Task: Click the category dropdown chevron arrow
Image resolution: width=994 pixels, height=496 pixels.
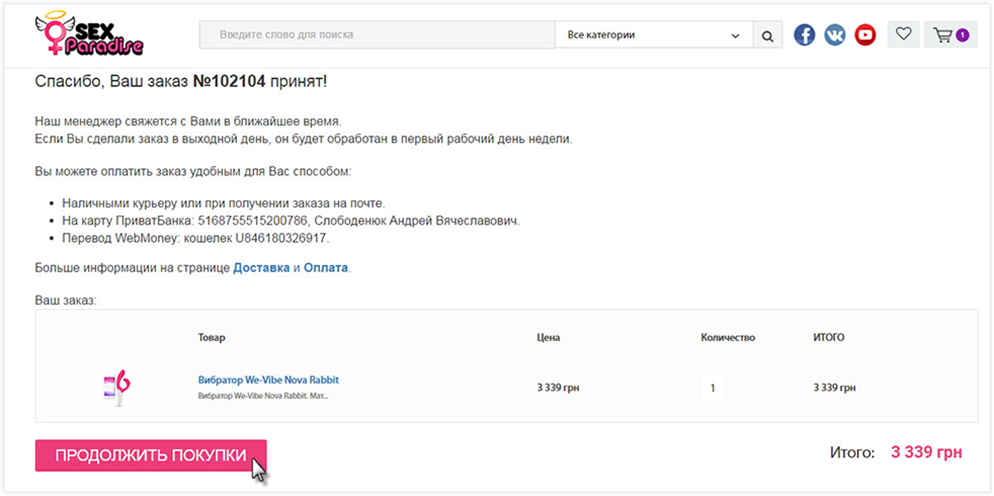Action: 735,36
